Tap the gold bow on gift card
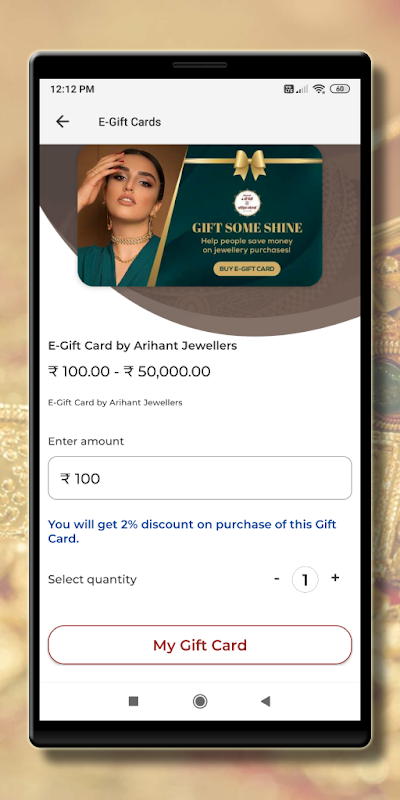 tap(249, 164)
